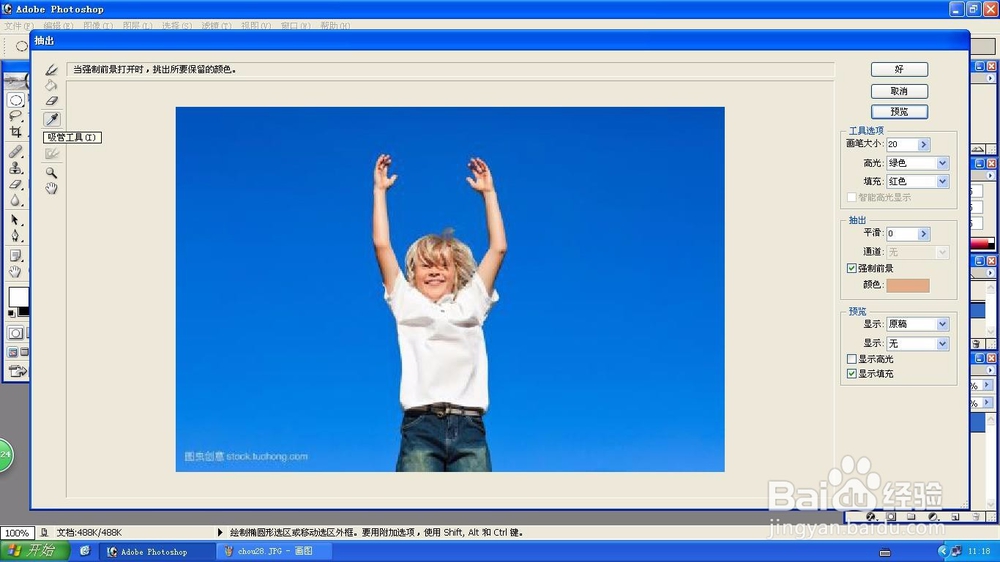The height and width of the screenshot is (562, 1000).
Task: Select the Eraser tool in Photoshop toolbox
Action: [x=16, y=184]
